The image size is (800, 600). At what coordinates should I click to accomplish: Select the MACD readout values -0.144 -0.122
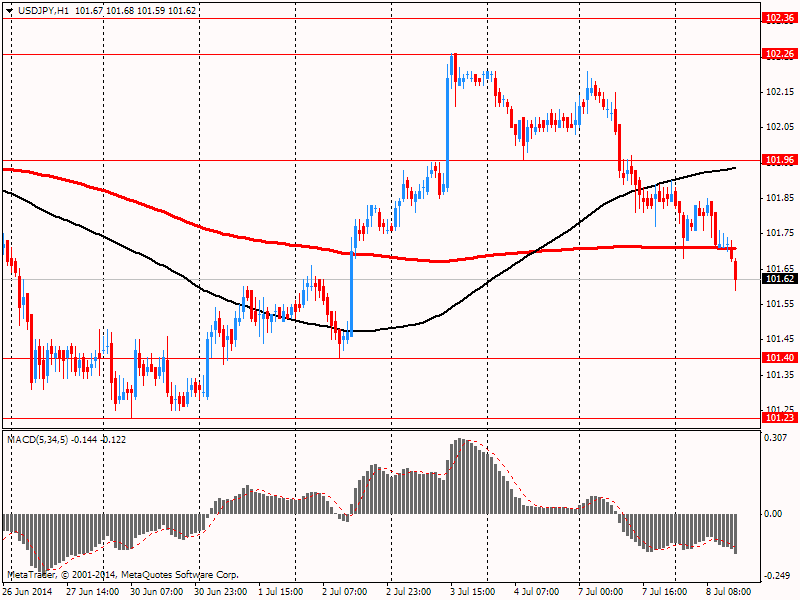98,439
